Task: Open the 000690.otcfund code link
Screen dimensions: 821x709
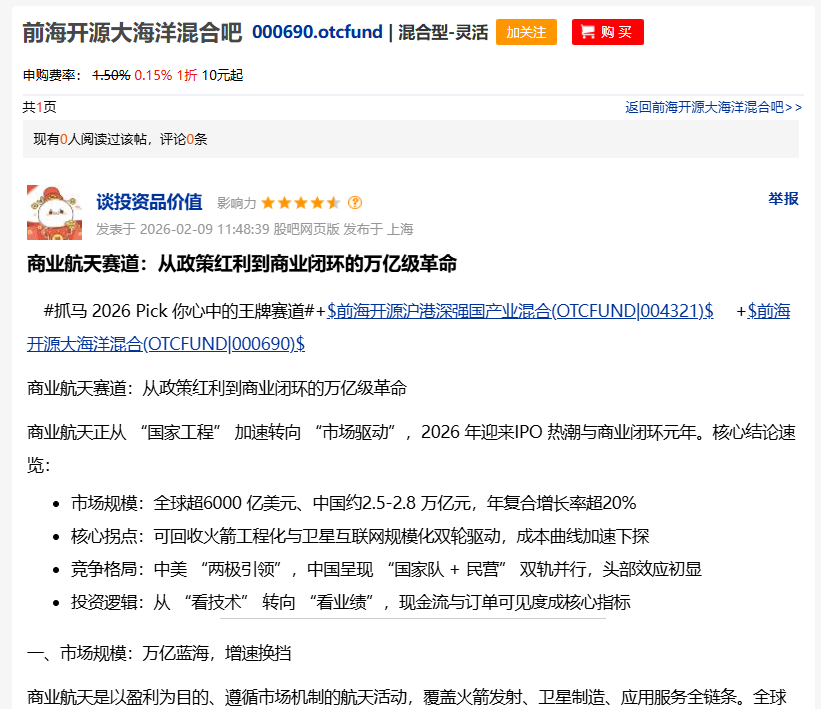Action: (317, 32)
